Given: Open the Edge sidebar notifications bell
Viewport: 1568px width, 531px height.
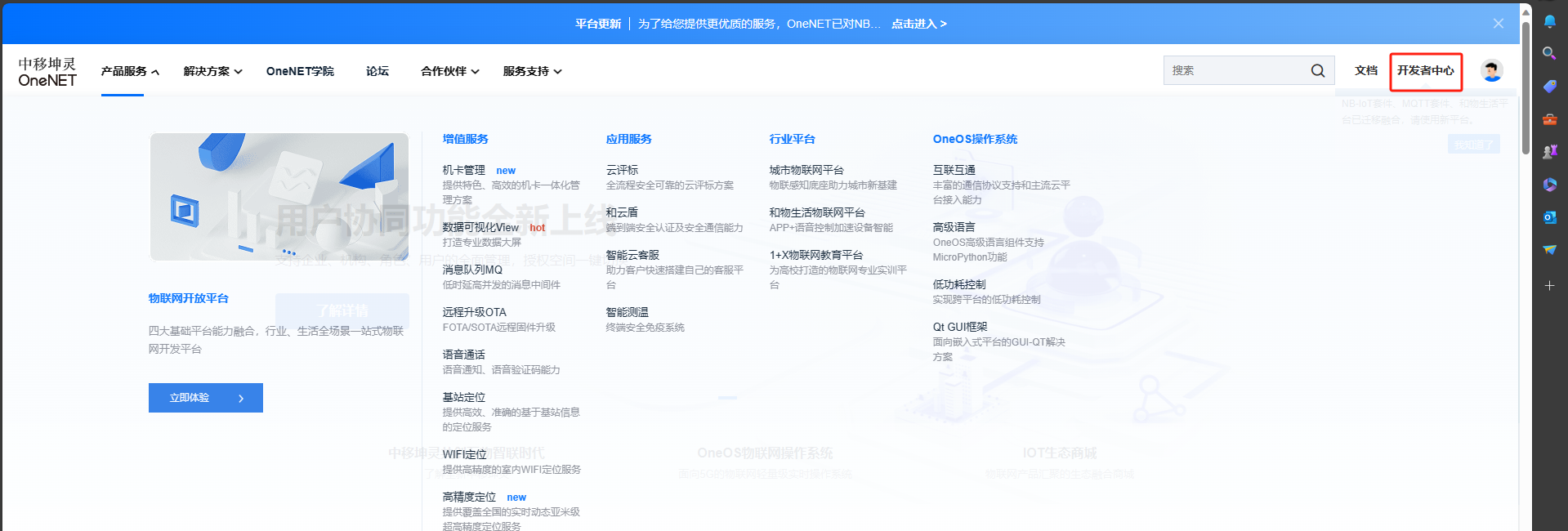Looking at the screenshot, I should pyautogui.click(x=1549, y=21).
